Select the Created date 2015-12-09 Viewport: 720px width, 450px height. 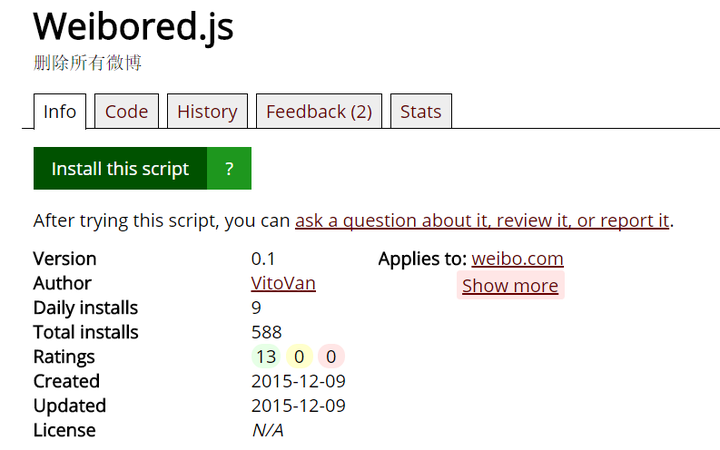298,381
